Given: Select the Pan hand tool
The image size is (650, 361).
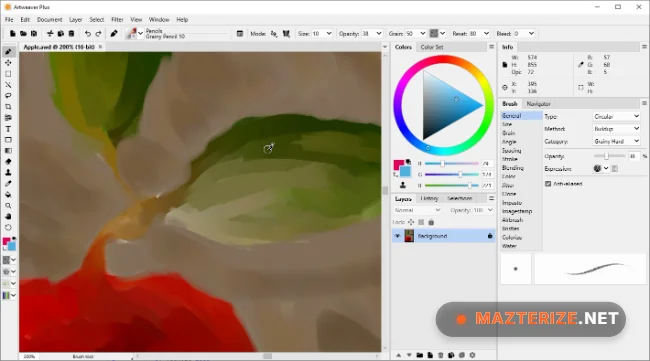Looking at the screenshot, I should (x=8, y=216).
